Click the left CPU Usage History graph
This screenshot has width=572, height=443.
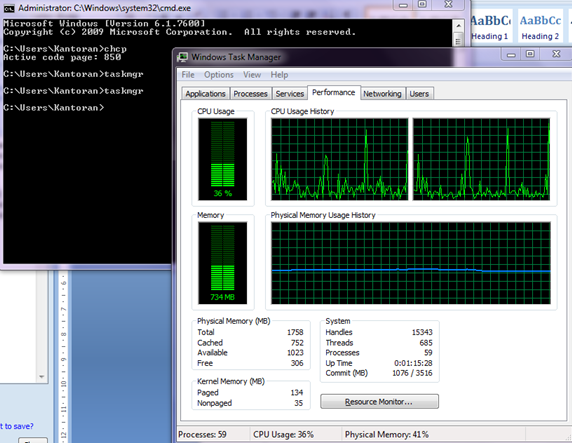coord(340,159)
